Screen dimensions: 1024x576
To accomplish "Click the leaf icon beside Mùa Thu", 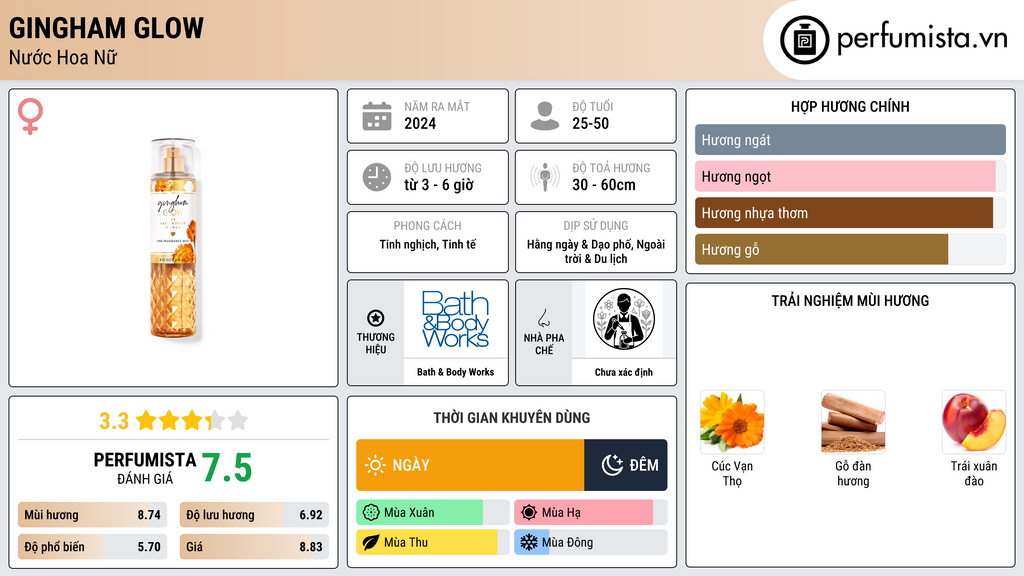I will point(371,543).
